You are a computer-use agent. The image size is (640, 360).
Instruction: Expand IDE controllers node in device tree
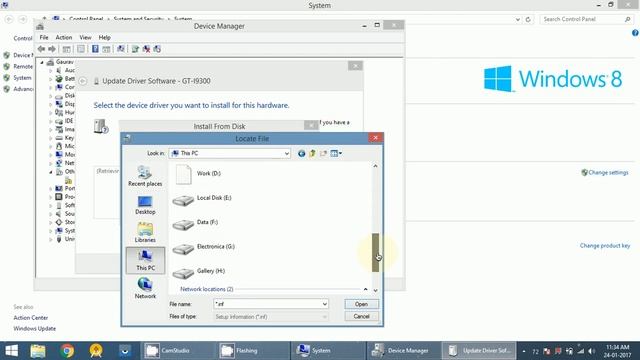coord(51,121)
